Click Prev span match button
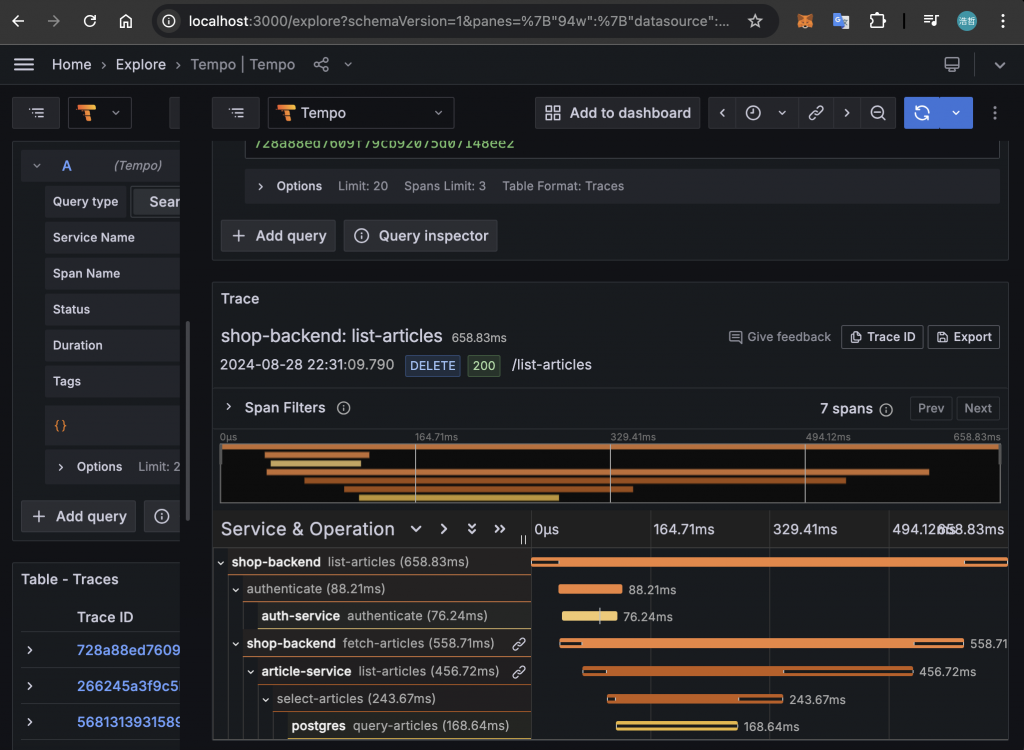Image resolution: width=1024 pixels, height=750 pixels. [931, 408]
